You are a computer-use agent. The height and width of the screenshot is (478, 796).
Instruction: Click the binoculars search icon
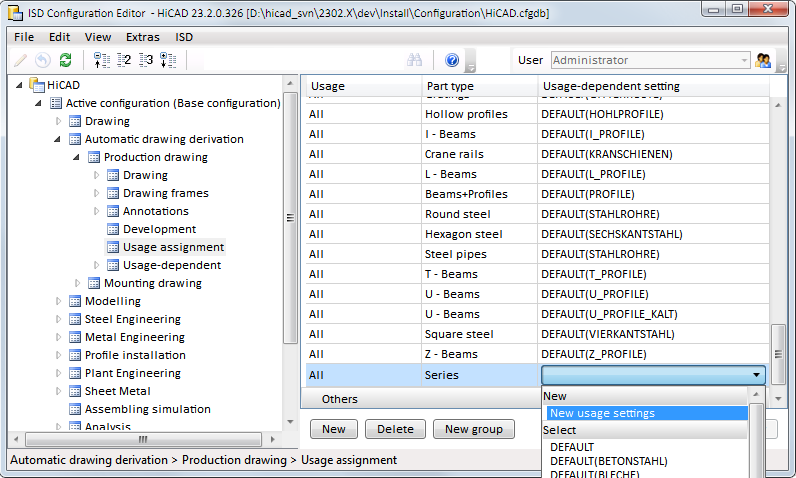click(x=414, y=60)
